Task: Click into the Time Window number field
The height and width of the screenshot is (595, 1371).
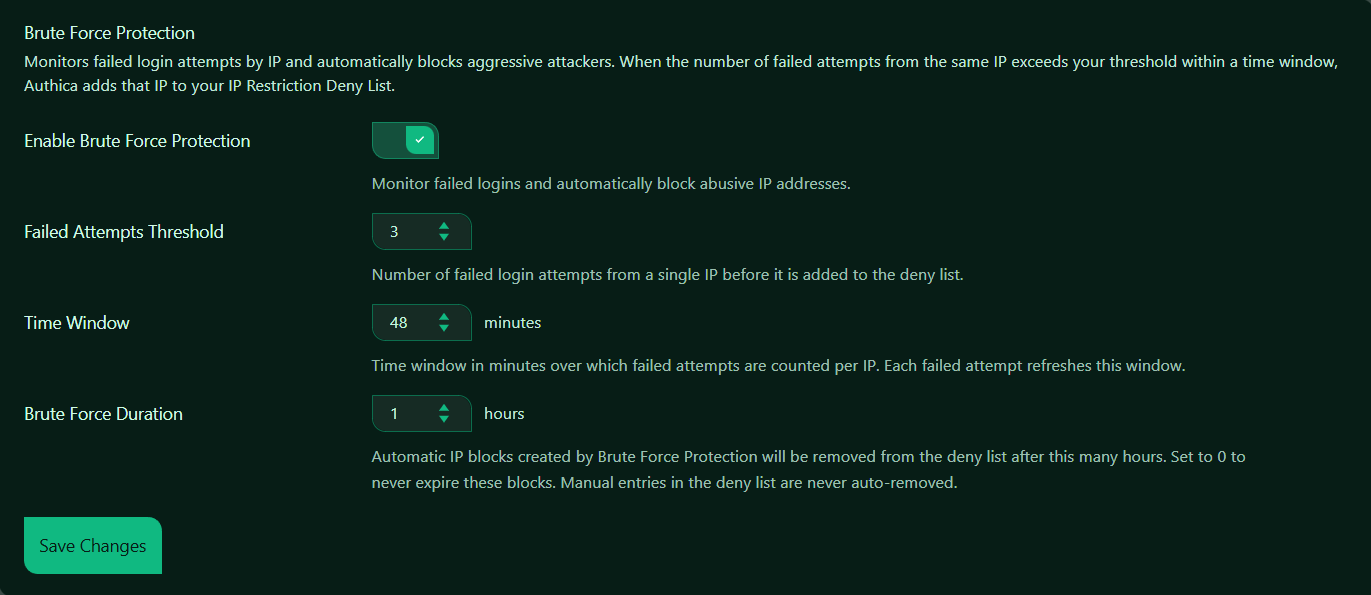Action: pos(405,323)
